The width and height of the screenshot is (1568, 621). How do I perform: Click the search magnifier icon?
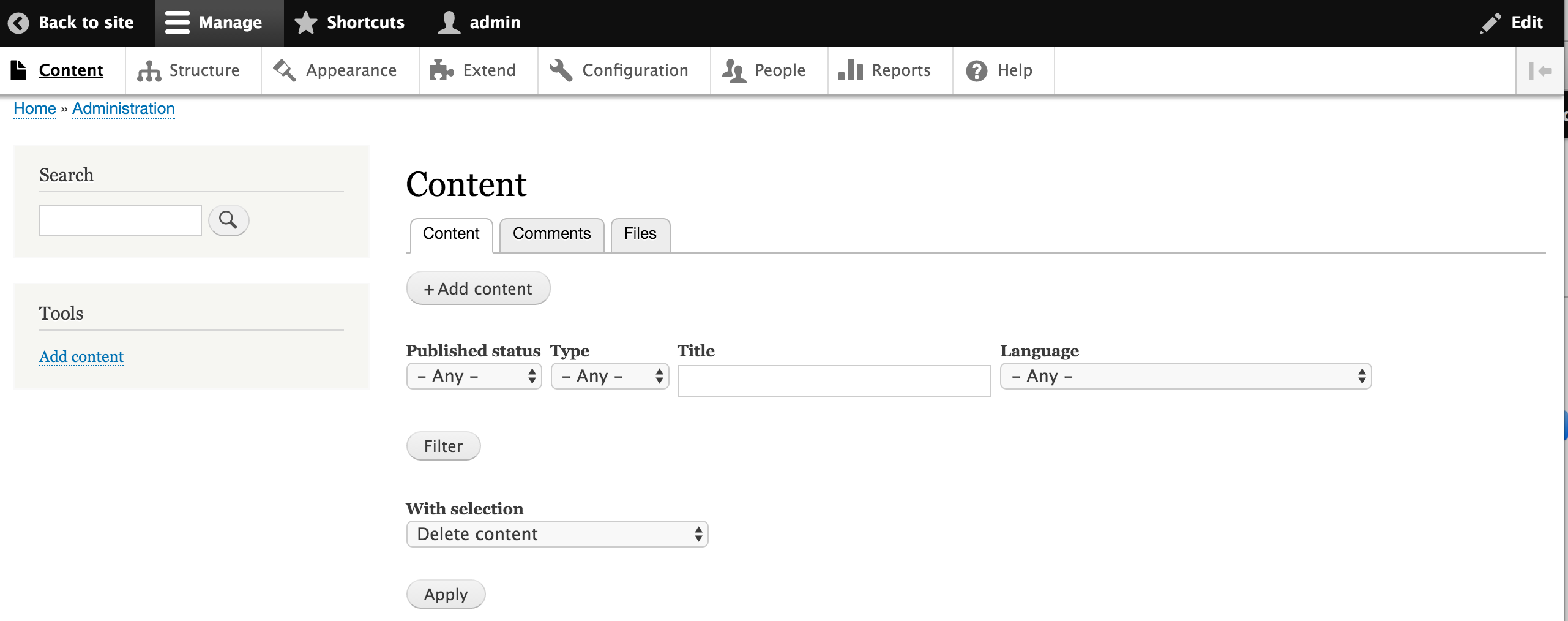(228, 220)
